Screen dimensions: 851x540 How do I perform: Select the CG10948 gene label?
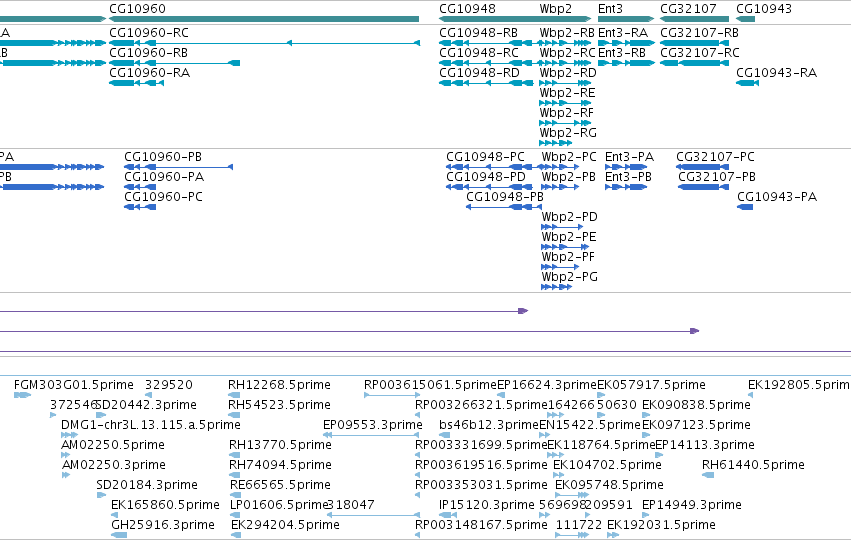tap(467, 9)
